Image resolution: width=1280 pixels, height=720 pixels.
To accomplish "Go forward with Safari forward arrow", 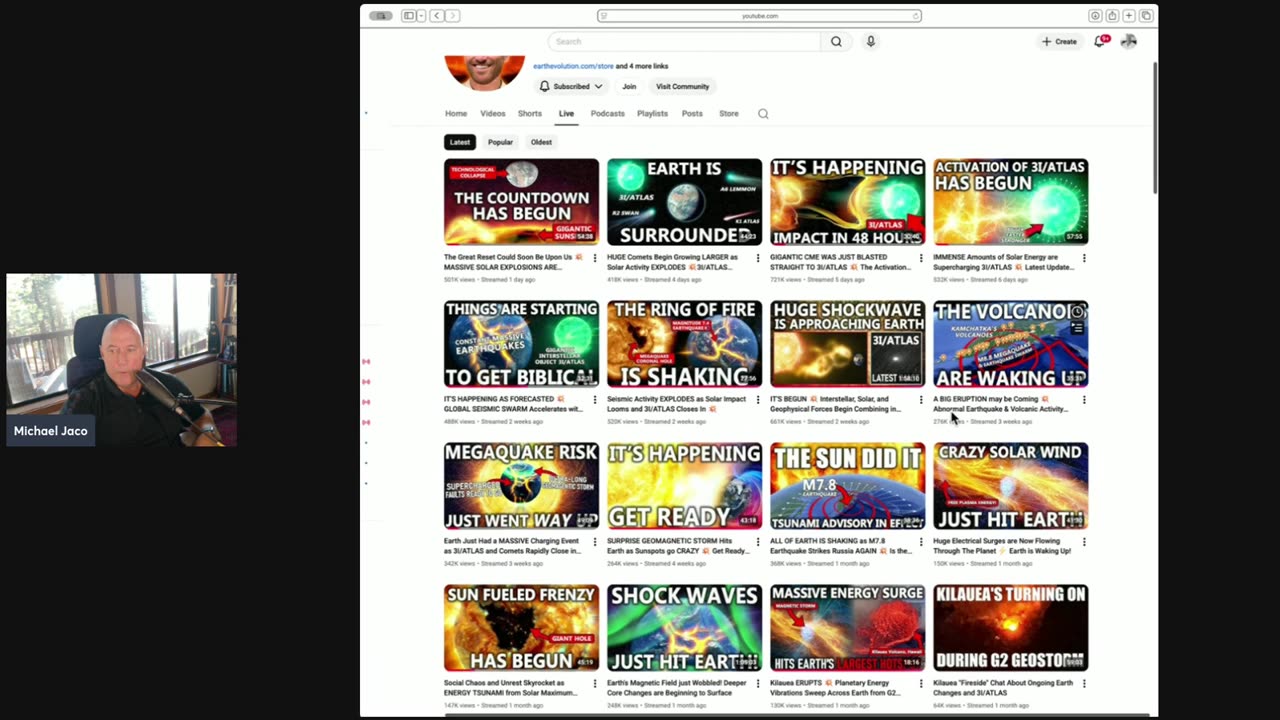I will (x=452, y=16).
